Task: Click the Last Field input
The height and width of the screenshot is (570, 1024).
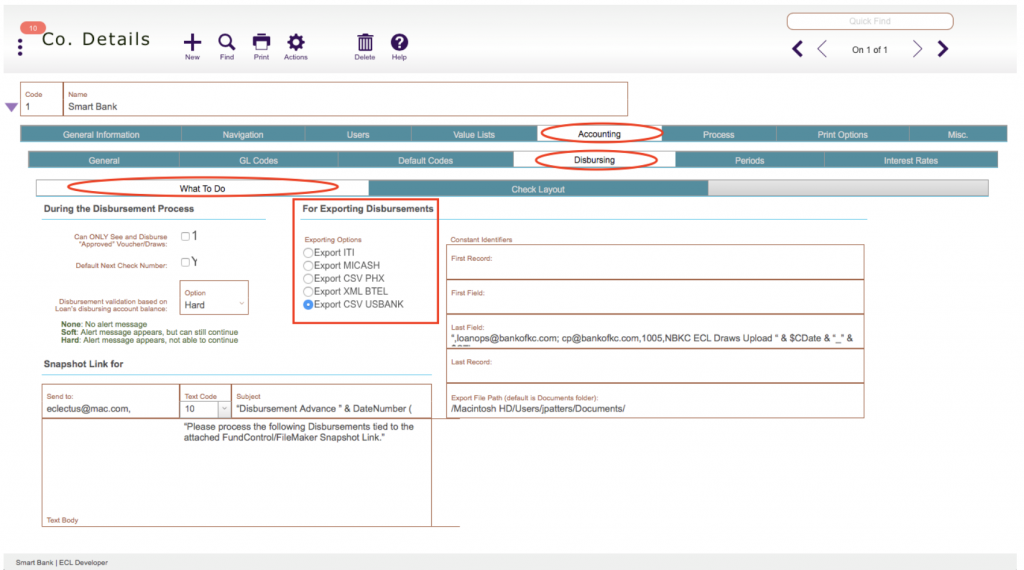Action: 655,332
